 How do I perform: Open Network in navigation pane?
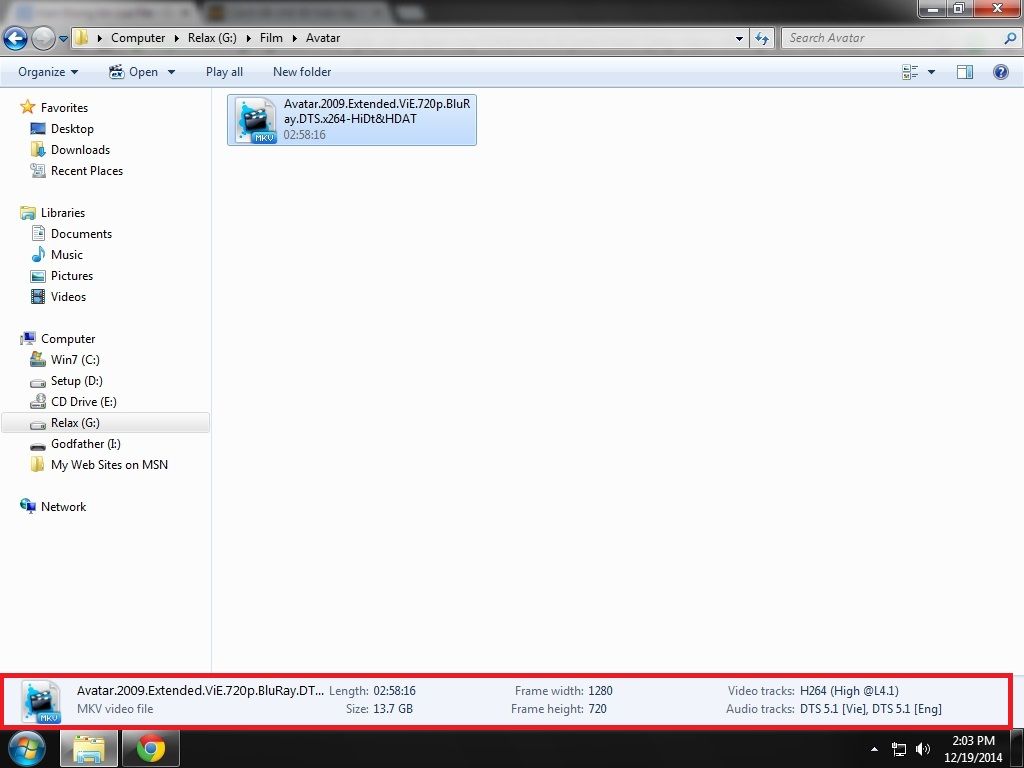point(63,507)
